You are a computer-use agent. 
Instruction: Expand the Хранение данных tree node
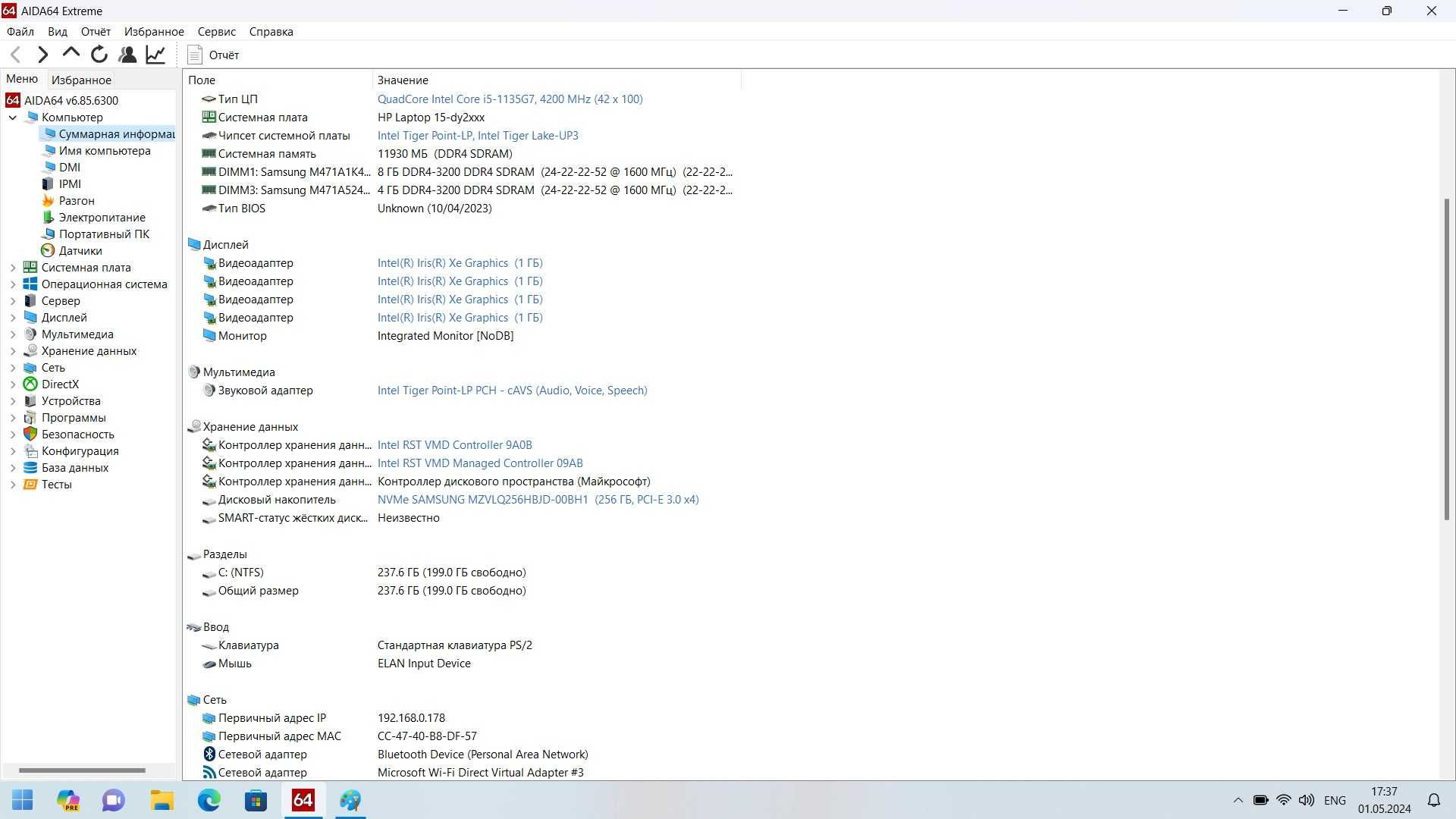coord(13,351)
